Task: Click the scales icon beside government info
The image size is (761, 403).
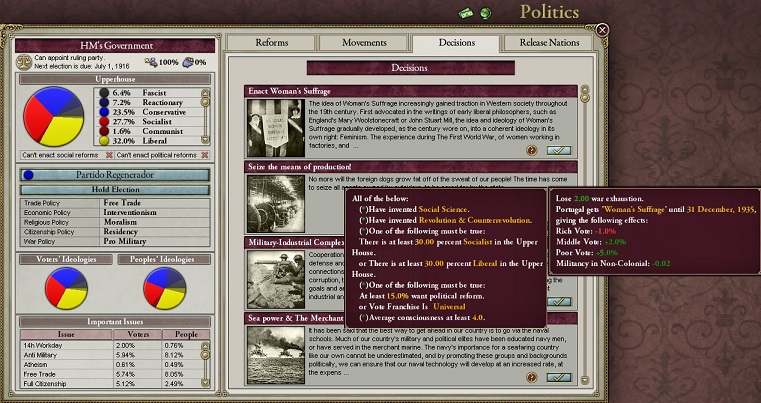Action: coord(26,61)
